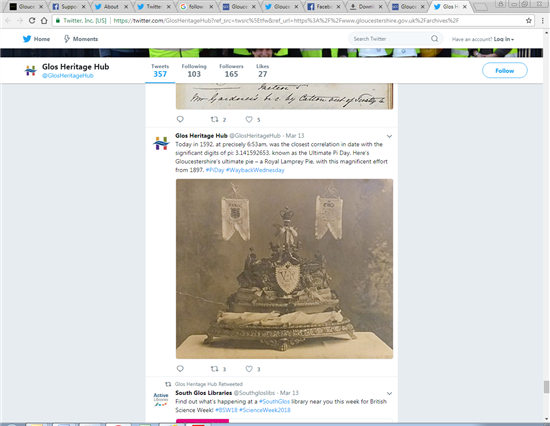
Task: Click the search magnifier icon
Action: (434, 39)
